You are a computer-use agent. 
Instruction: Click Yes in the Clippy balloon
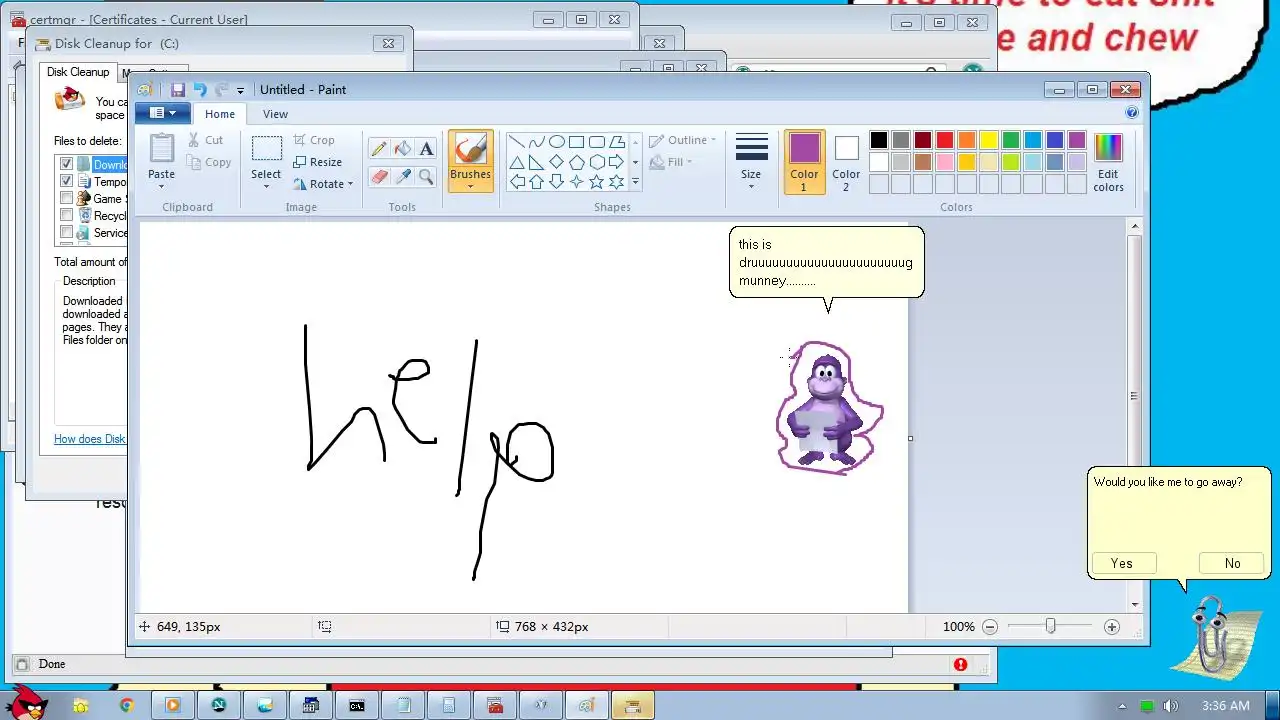coord(1122,563)
